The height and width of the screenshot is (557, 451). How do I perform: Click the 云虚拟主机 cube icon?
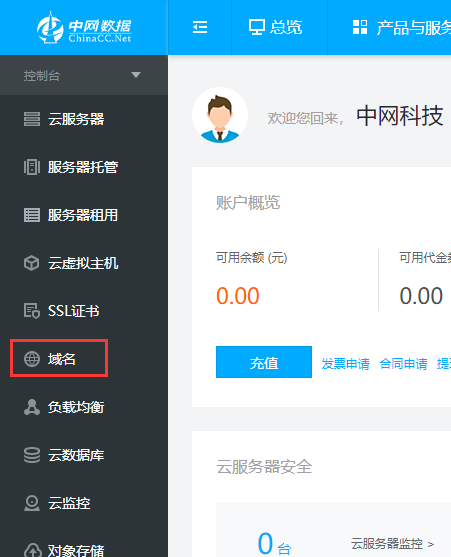point(32,263)
